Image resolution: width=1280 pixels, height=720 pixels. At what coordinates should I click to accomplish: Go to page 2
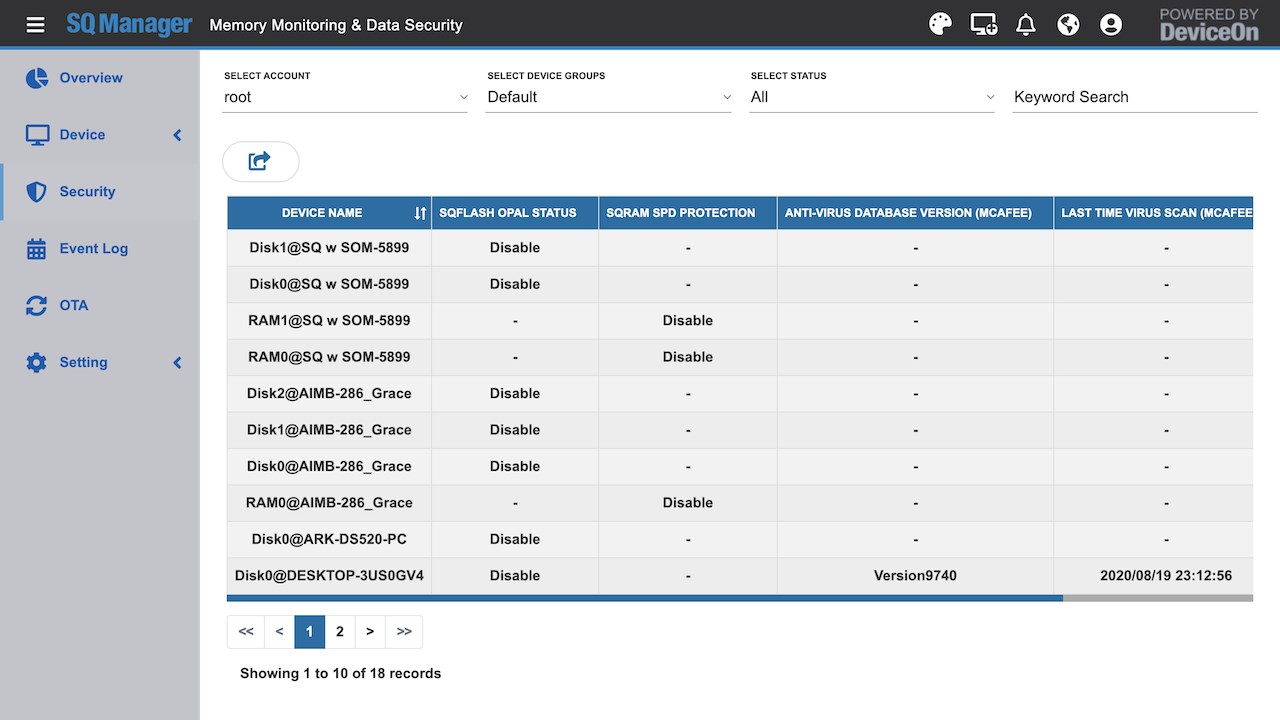(x=340, y=632)
